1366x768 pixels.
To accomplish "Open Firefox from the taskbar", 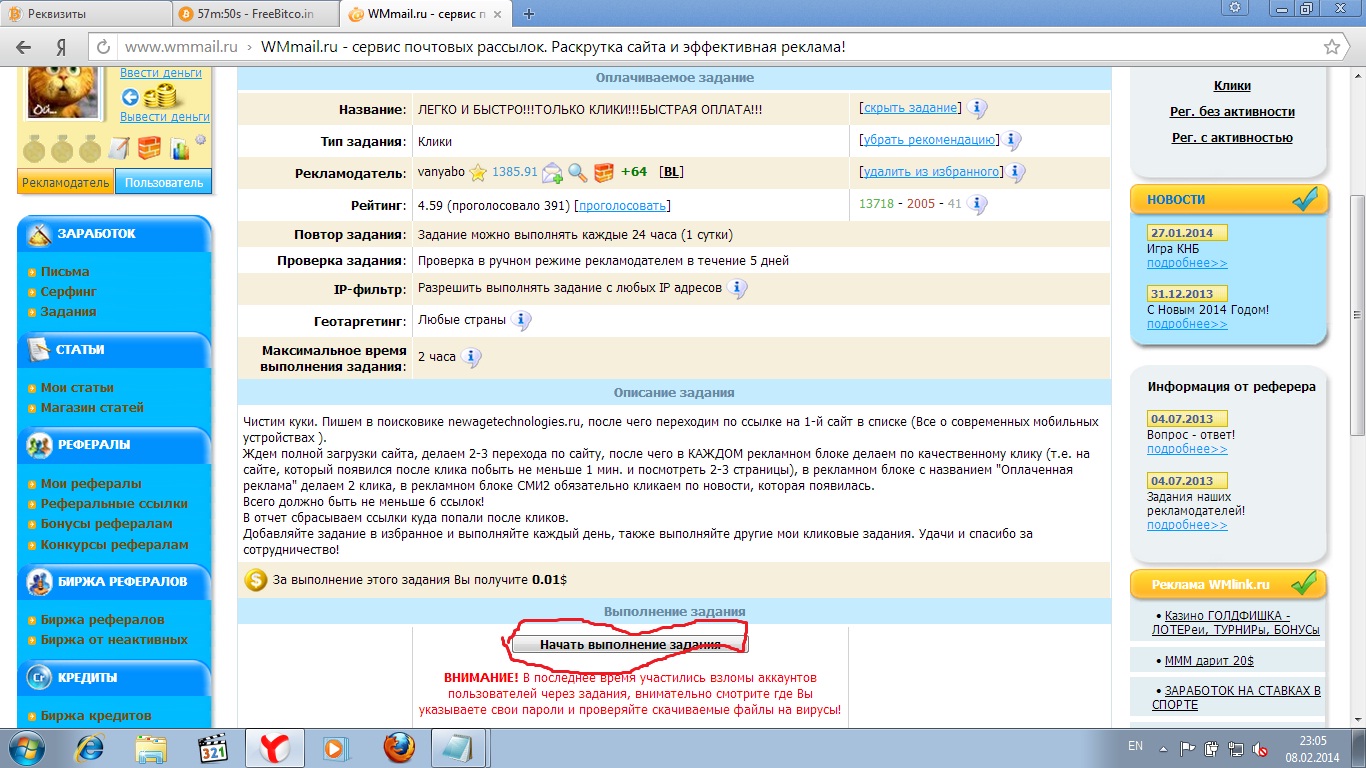I will click(x=398, y=747).
